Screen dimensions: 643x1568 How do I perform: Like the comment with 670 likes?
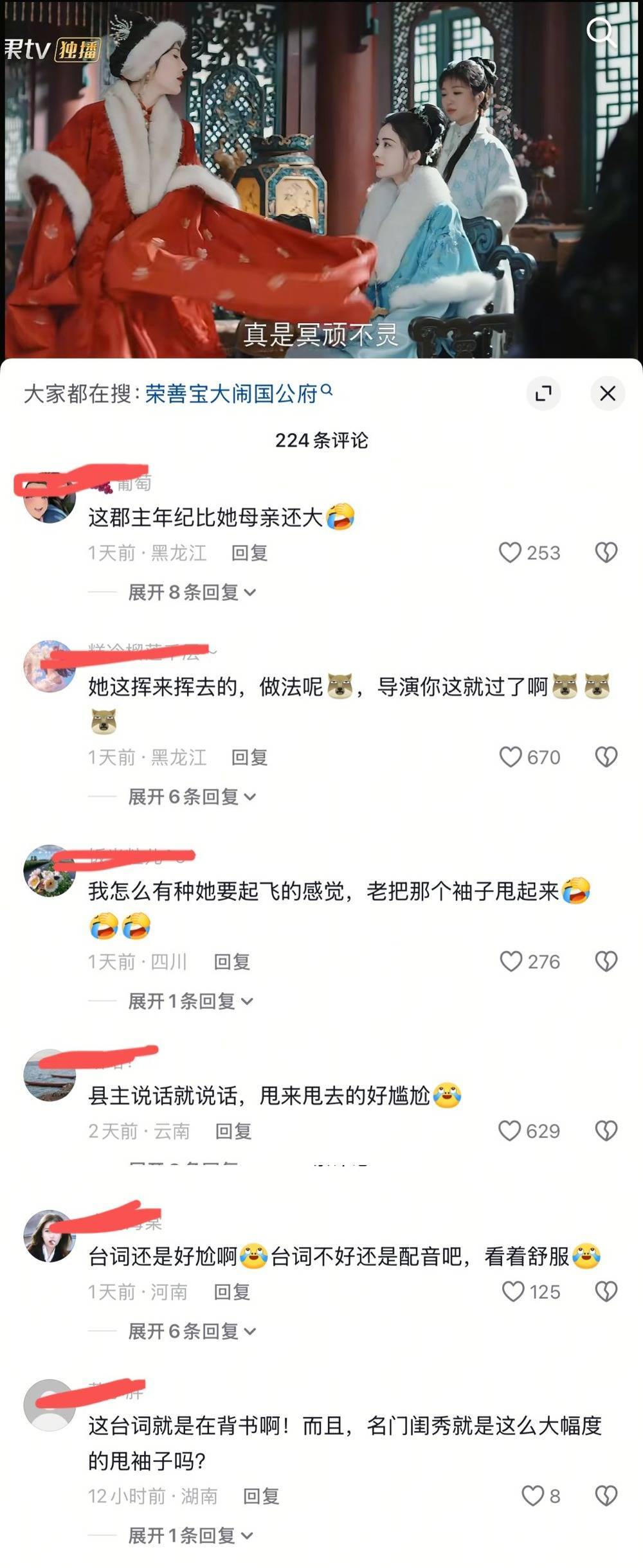click(x=510, y=757)
